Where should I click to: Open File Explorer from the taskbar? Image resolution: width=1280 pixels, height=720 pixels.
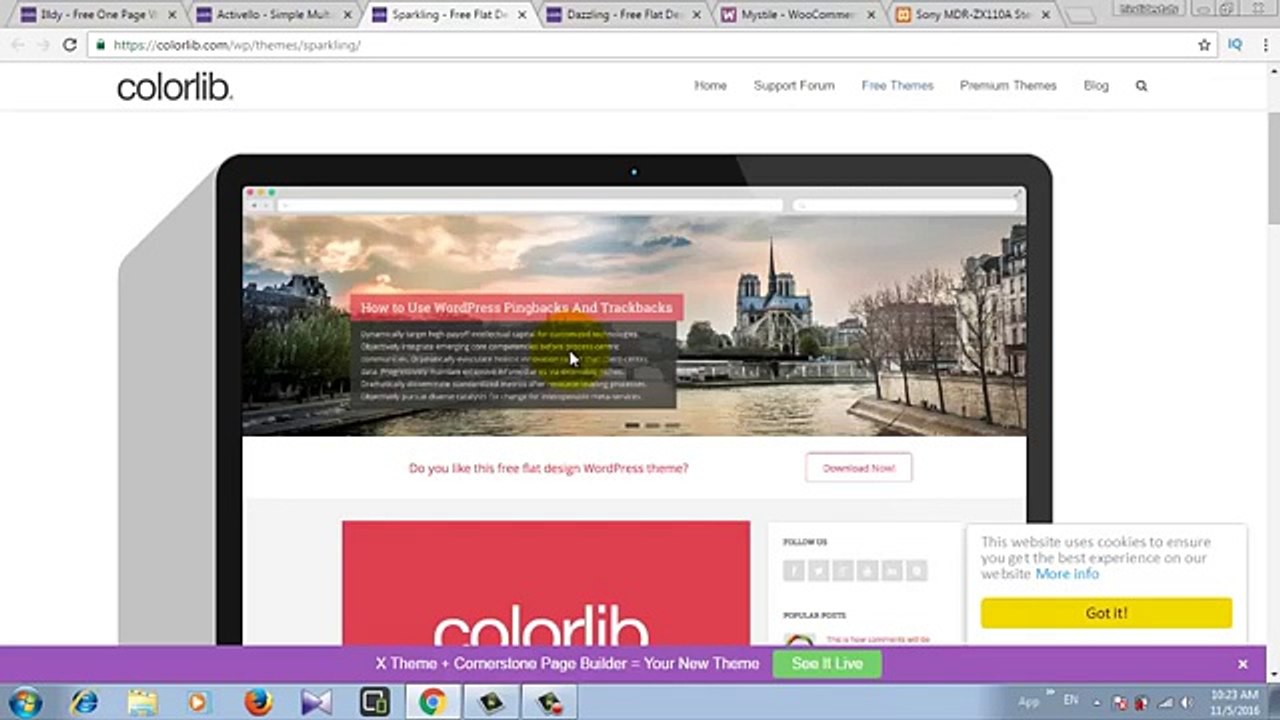142,702
